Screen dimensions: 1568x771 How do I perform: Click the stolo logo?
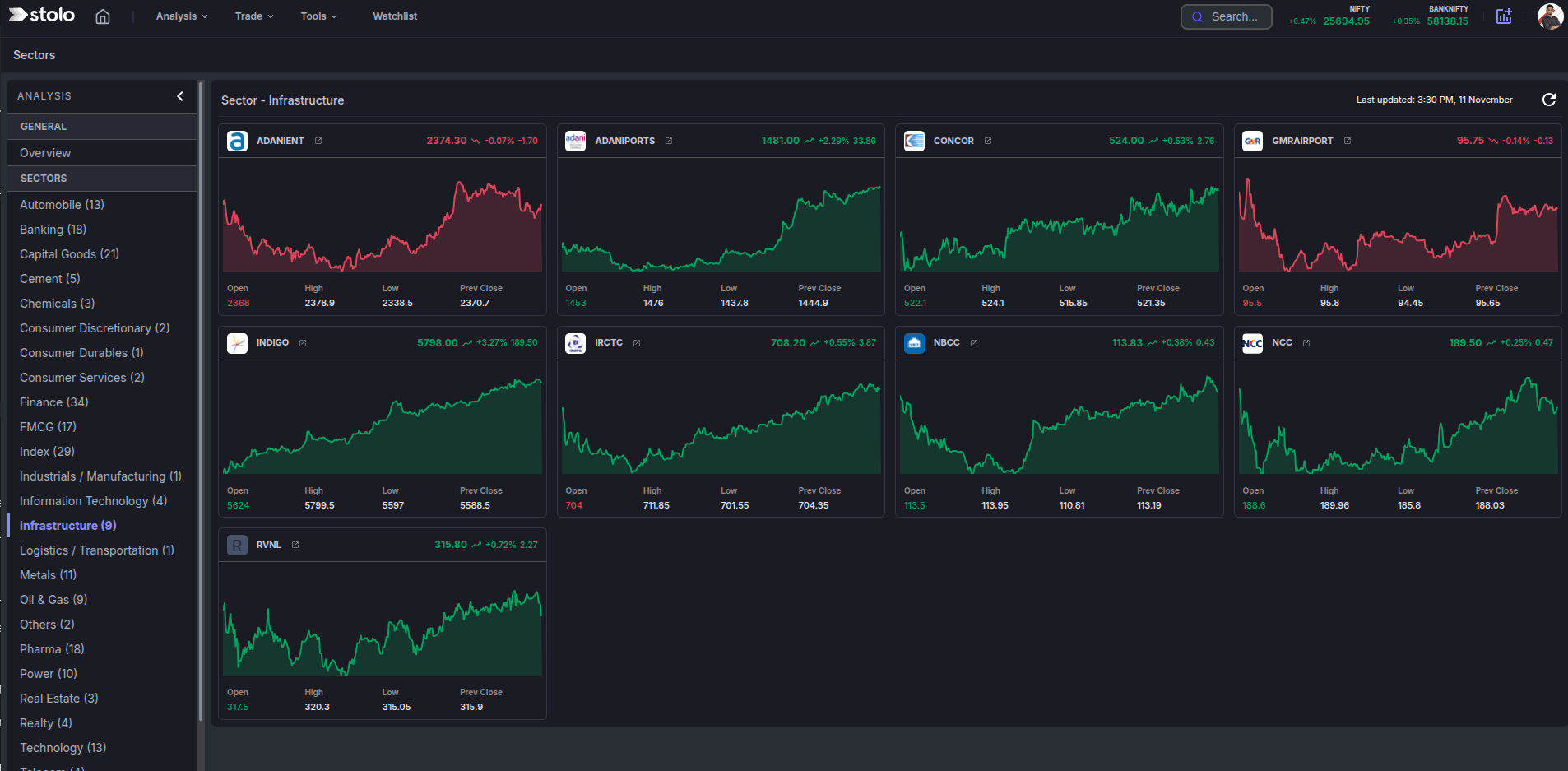[41, 15]
